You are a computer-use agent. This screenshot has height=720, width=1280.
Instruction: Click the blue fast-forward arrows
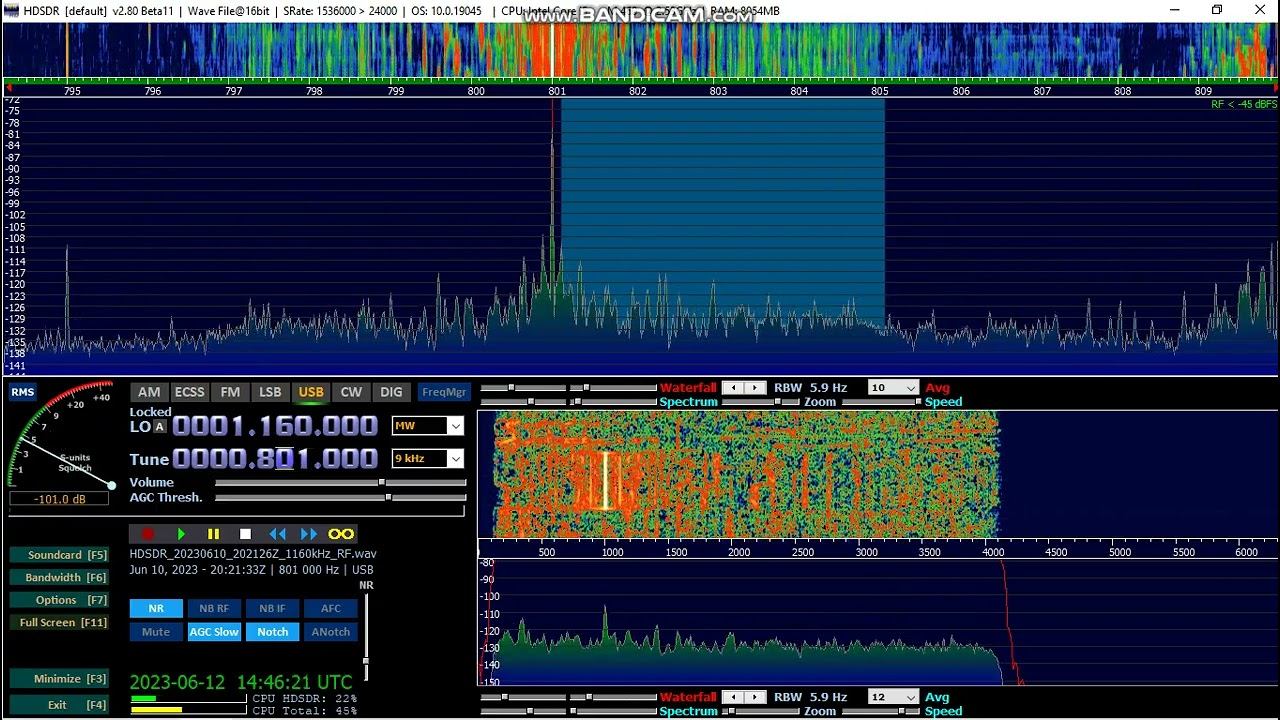(x=309, y=534)
